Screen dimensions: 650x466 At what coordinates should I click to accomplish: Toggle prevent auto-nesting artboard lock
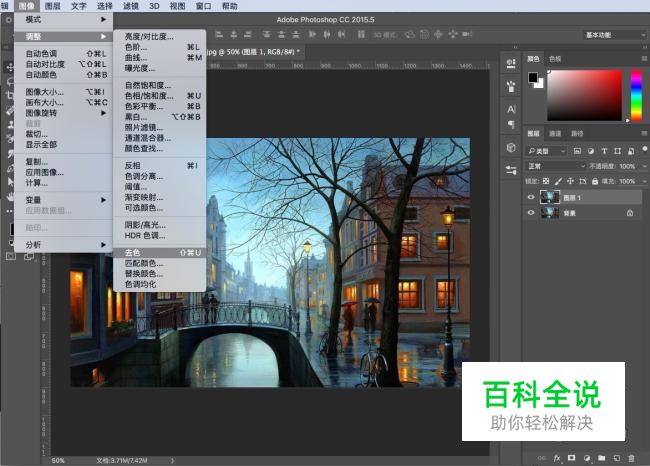tap(583, 181)
